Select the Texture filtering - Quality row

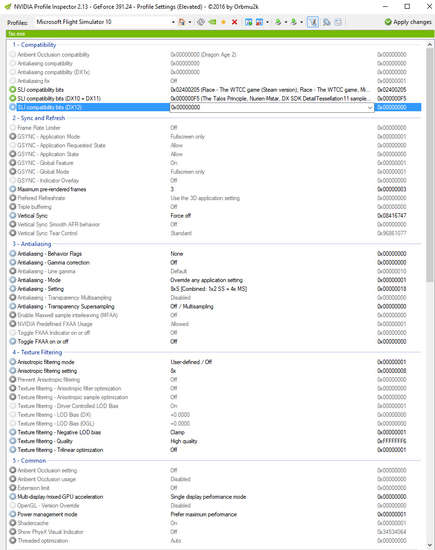pos(215,441)
